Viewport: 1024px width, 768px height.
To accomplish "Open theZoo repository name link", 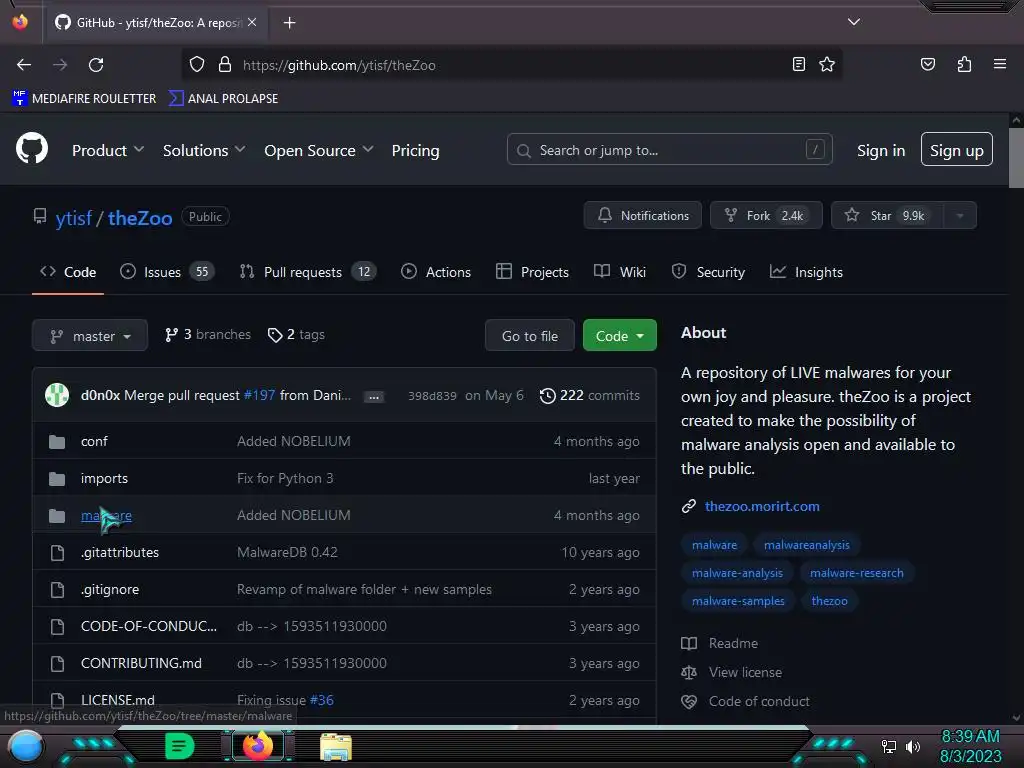I will (140, 218).
